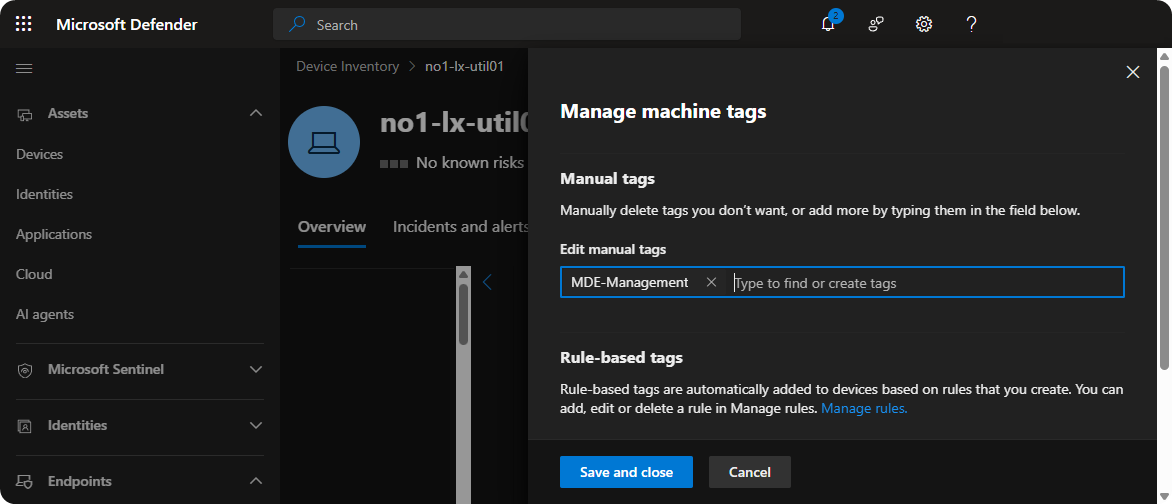Open the notifications bell
This screenshot has height=504, width=1172.
point(828,24)
